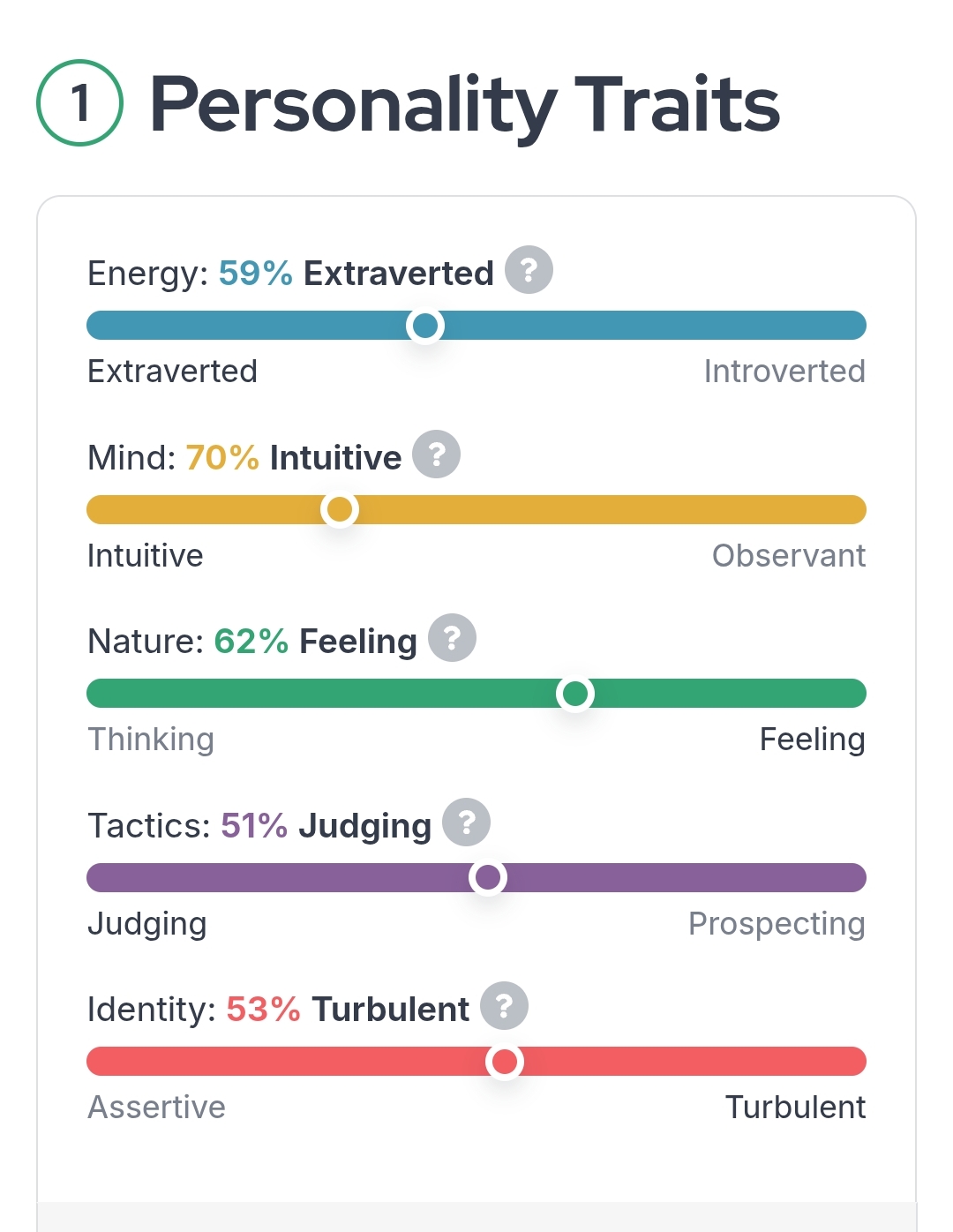Select the Assertive label

tap(156, 1108)
